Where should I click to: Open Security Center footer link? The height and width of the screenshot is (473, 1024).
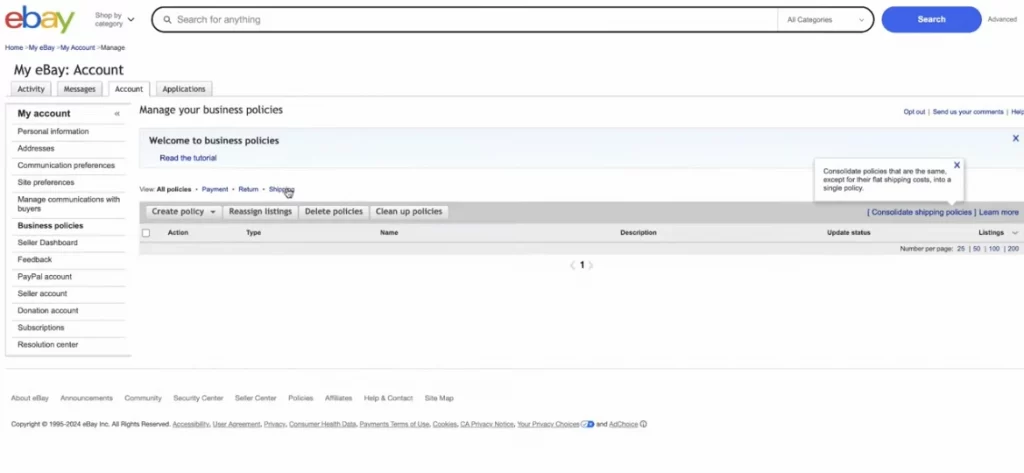click(198, 398)
